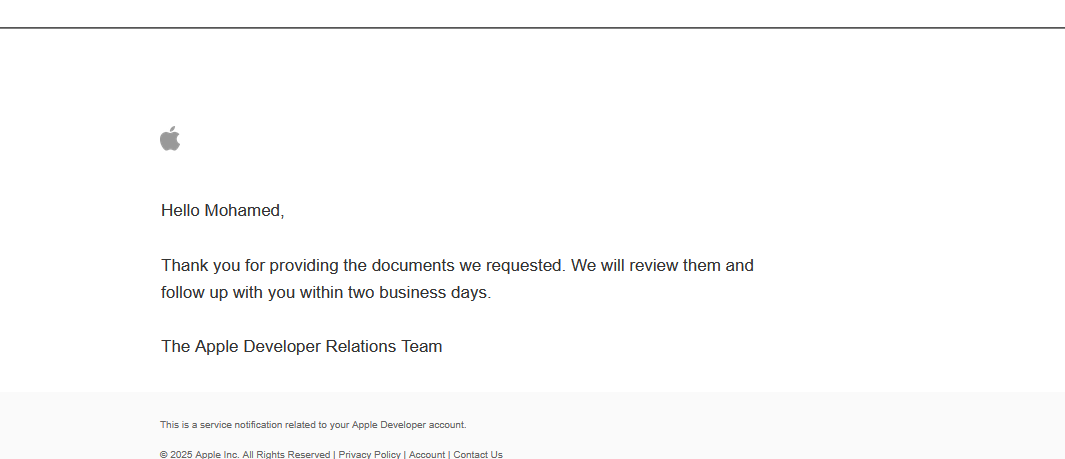Click the word "Relations" in the signature

pos(361,346)
